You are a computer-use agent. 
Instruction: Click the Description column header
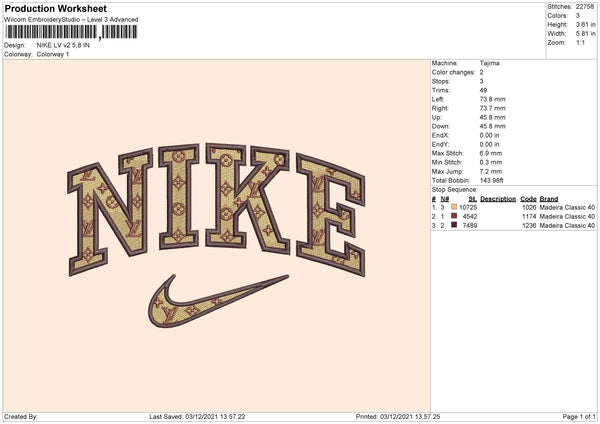(498, 199)
